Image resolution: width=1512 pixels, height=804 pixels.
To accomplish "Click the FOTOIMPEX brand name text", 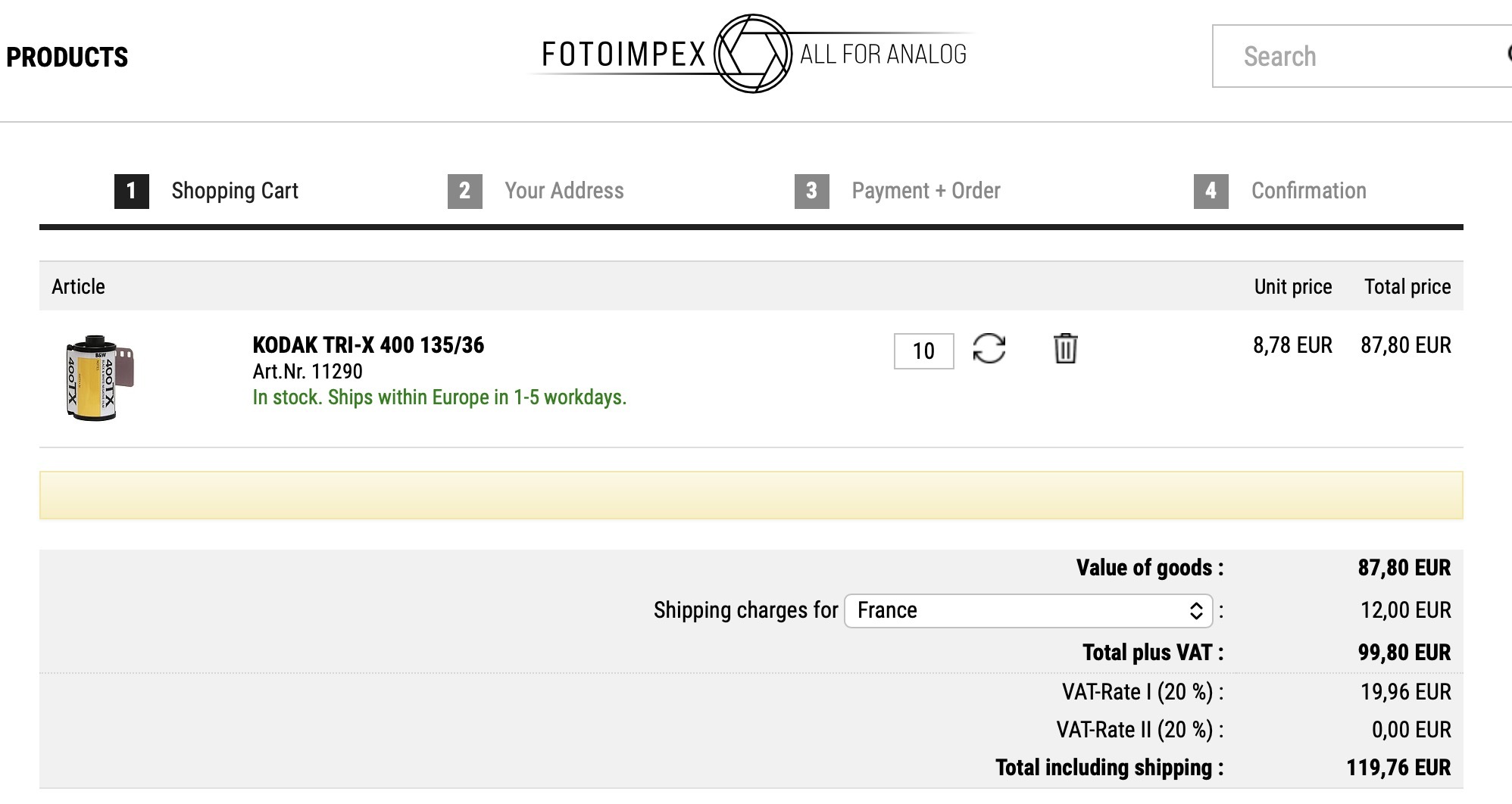I will tap(623, 55).
